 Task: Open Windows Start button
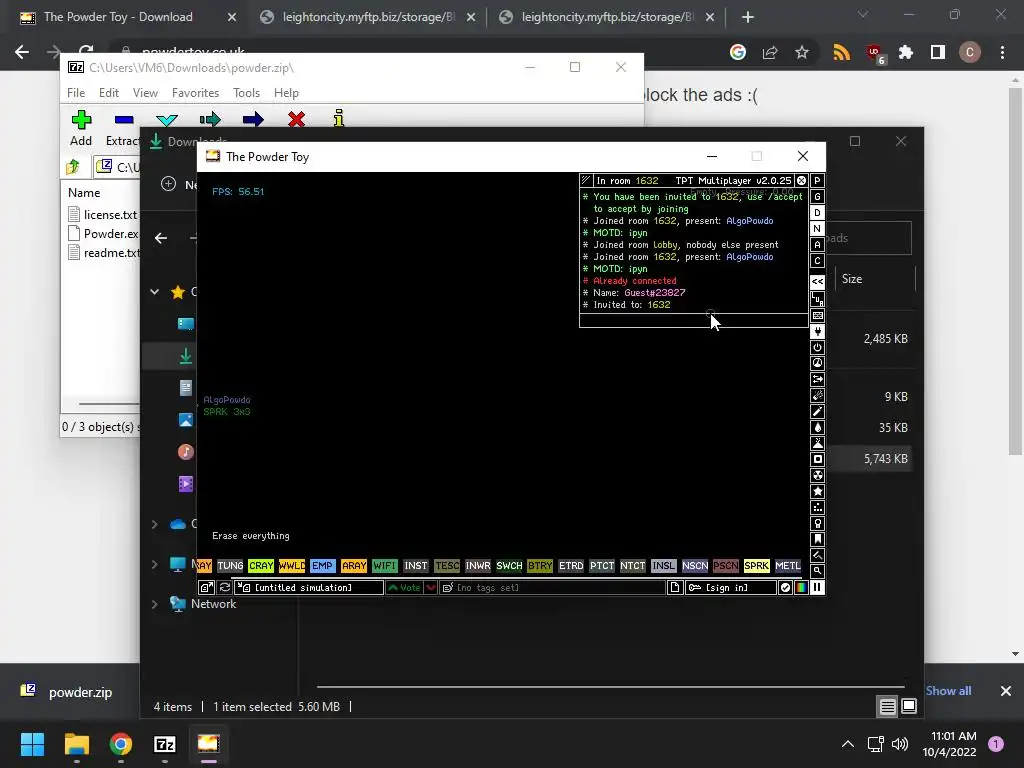click(x=32, y=744)
